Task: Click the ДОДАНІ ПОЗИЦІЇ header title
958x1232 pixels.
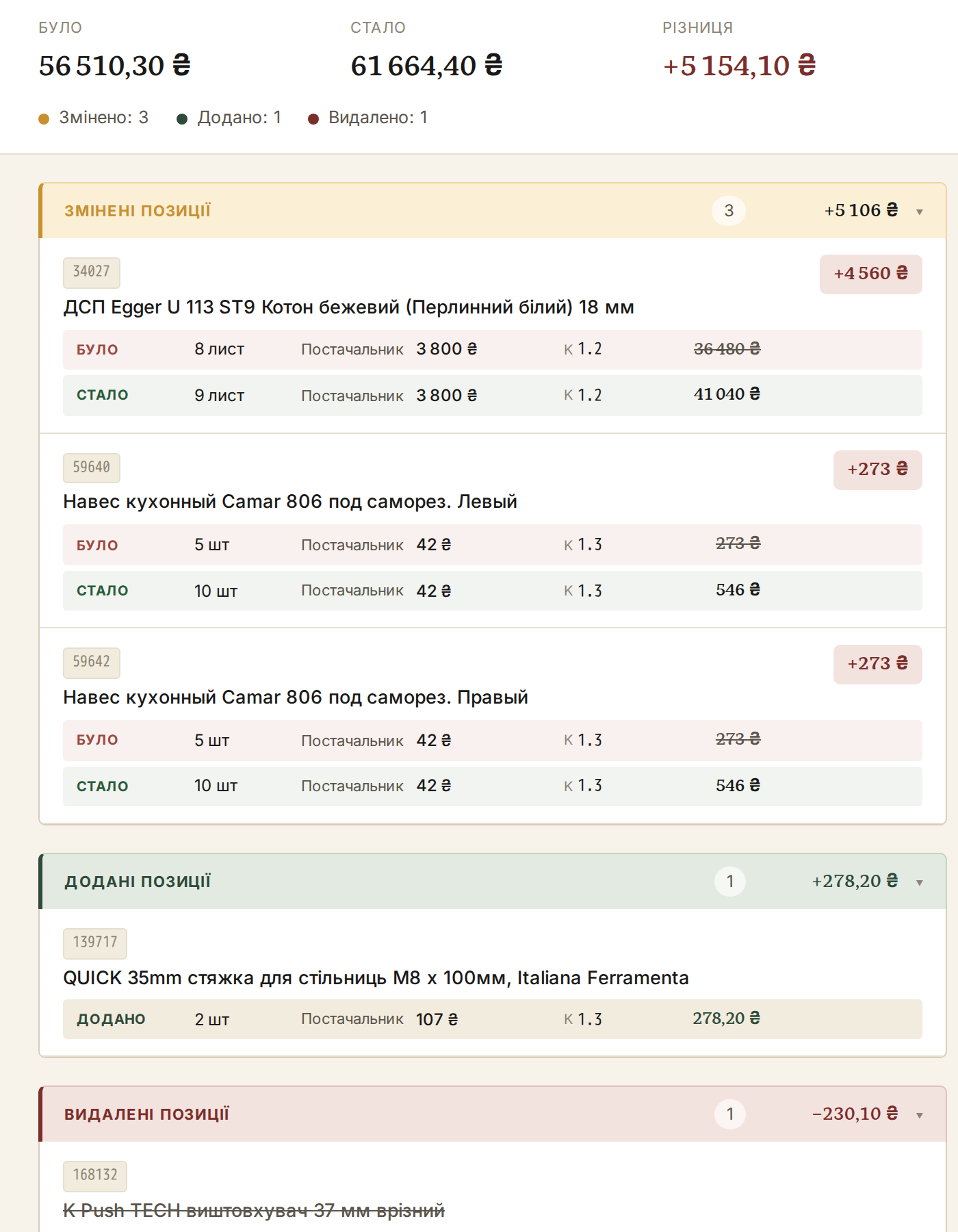Action: click(x=138, y=882)
